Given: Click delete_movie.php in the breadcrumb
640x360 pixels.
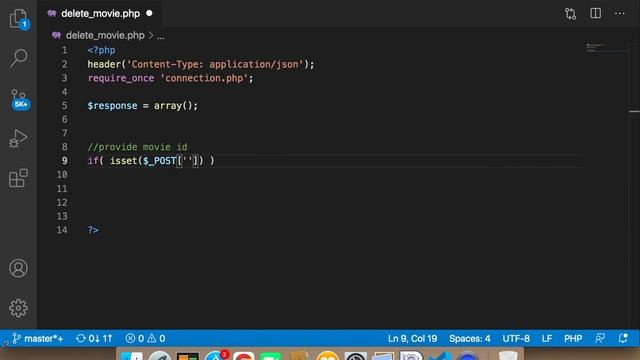Looking at the screenshot, I should pyautogui.click(x=105, y=36).
